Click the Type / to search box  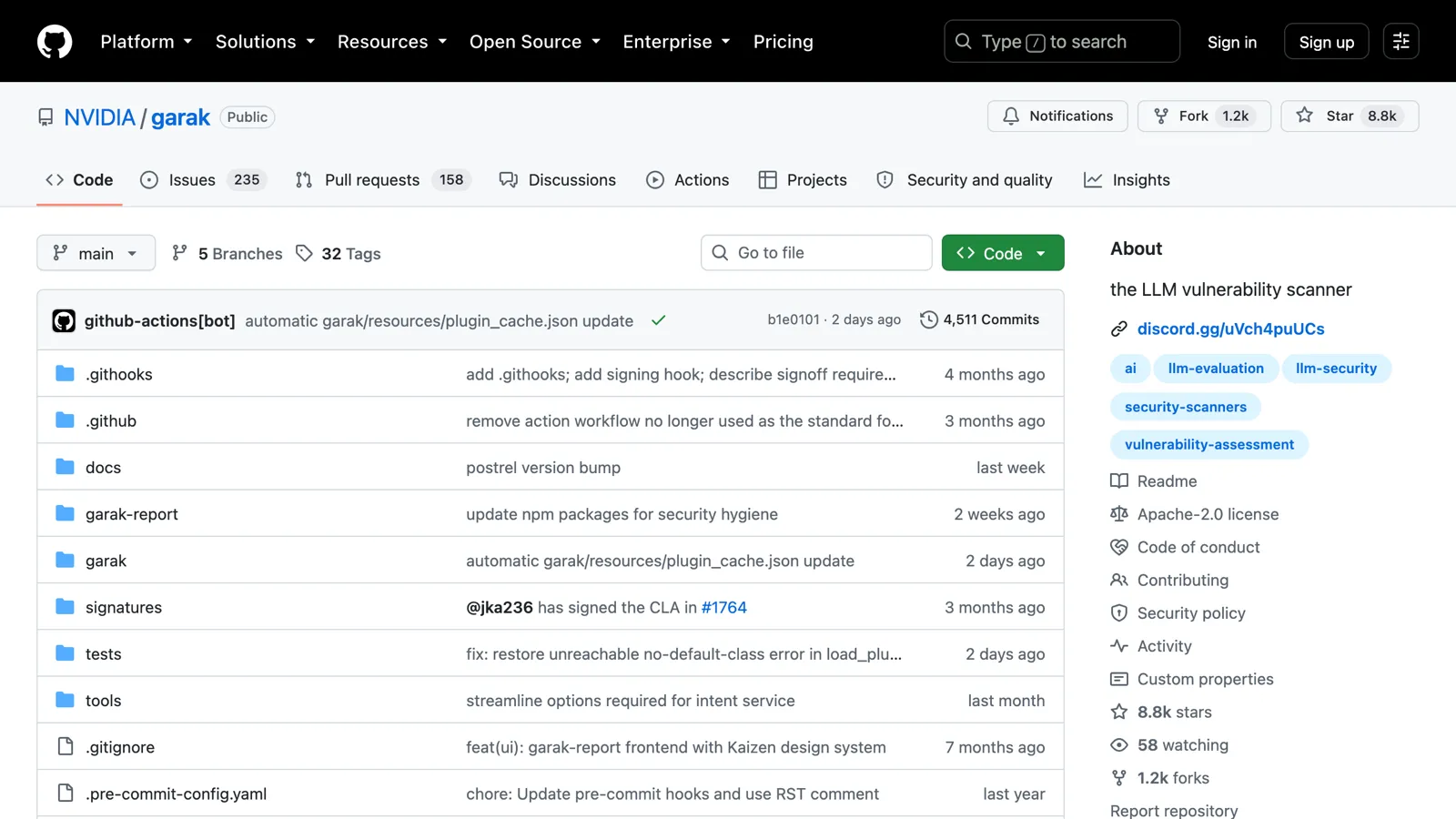[x=1062, y=42]
